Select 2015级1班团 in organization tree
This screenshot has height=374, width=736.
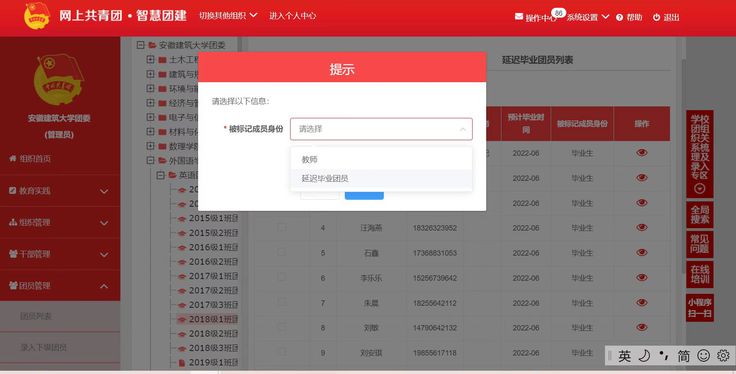[213, 218]
